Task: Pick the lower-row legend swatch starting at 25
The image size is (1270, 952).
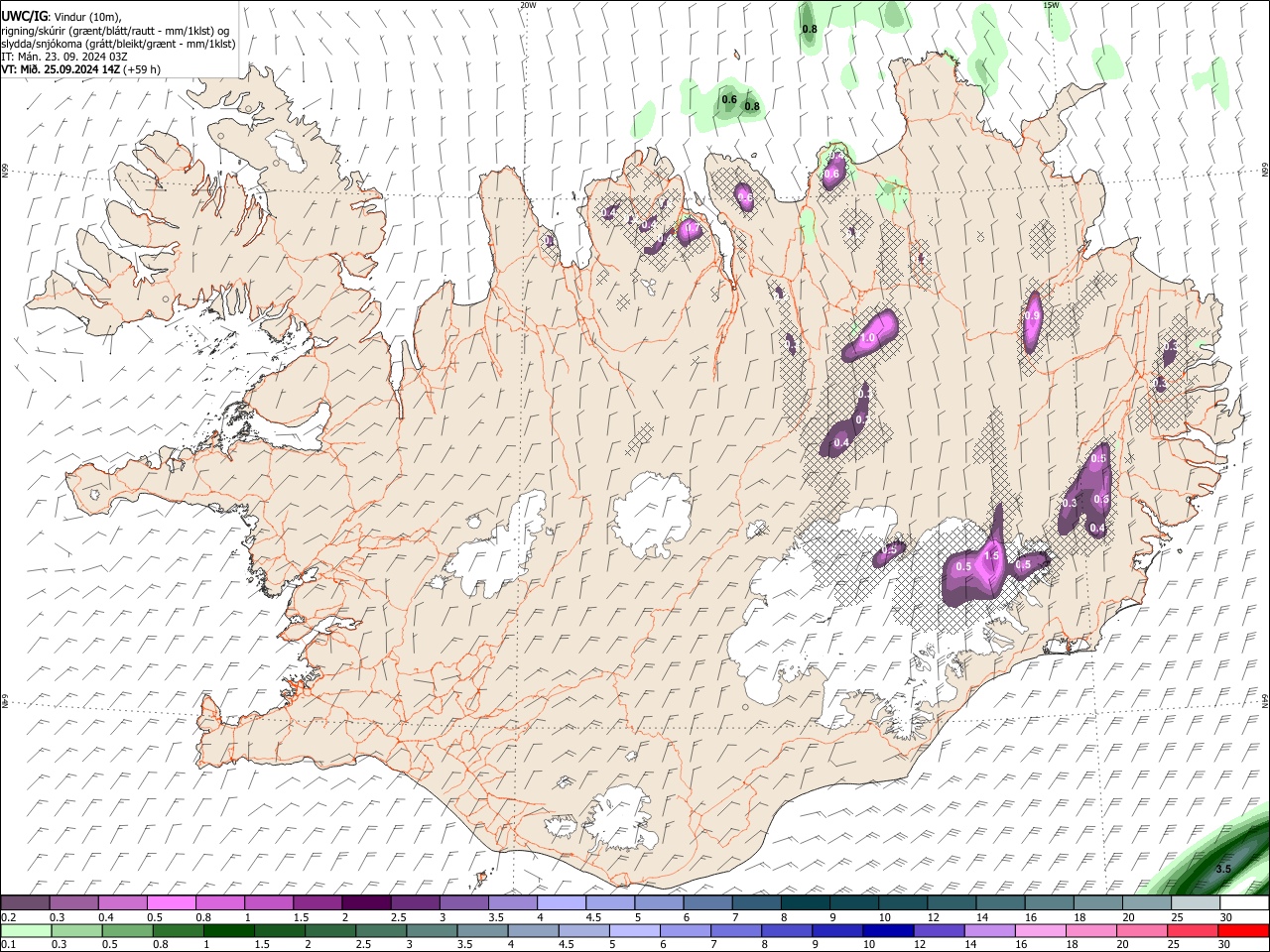Action: (x=1191, y=930)
